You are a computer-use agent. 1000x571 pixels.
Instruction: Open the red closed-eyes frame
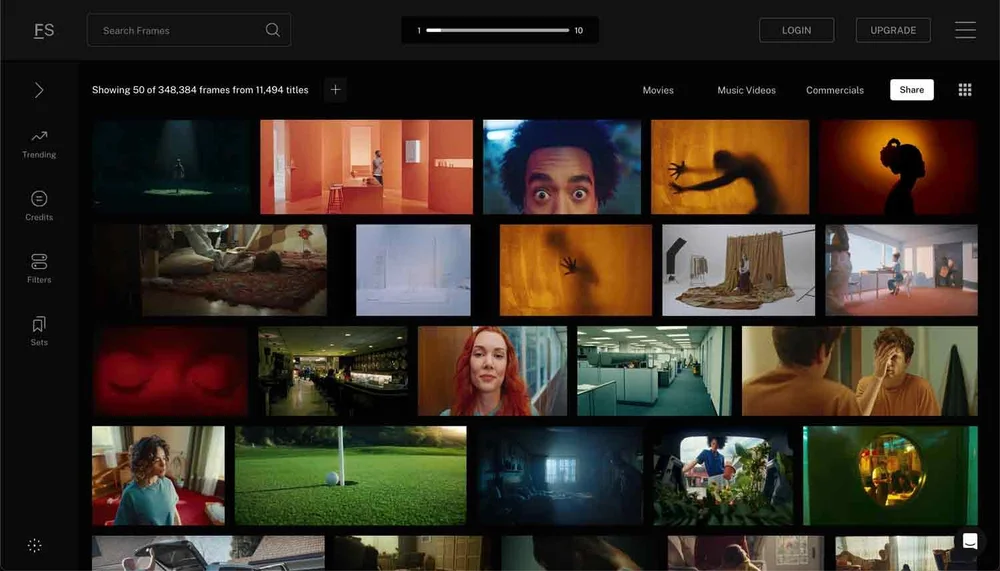(x=170, y=371)
